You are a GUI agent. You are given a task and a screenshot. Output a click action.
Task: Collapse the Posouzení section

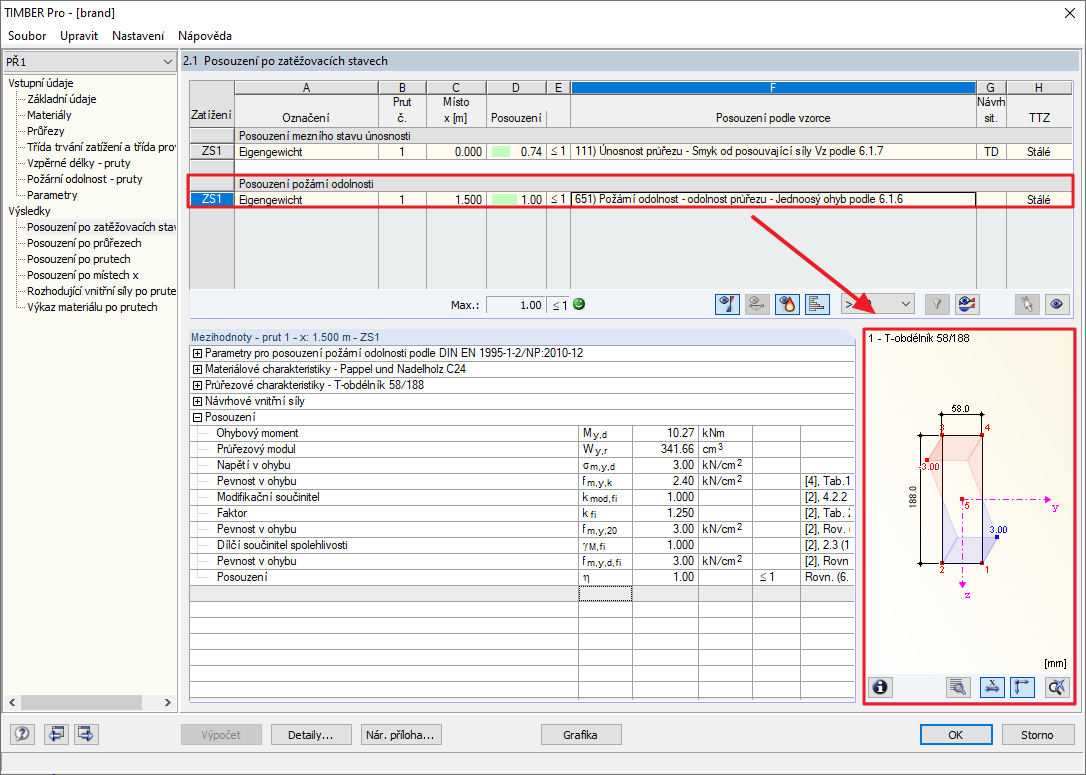coord(197,417)
